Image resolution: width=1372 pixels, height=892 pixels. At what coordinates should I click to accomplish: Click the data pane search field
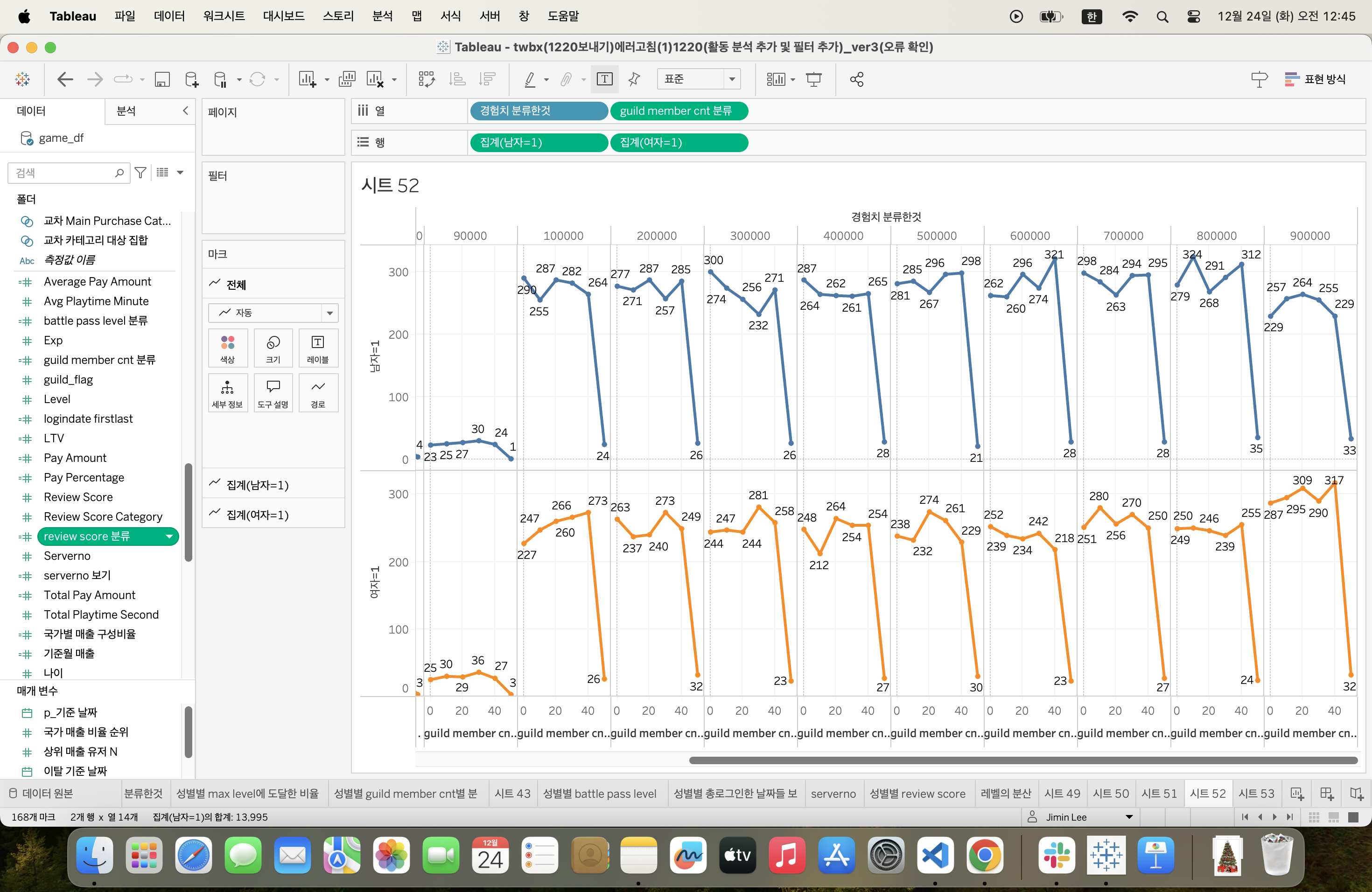pos(68,172)
